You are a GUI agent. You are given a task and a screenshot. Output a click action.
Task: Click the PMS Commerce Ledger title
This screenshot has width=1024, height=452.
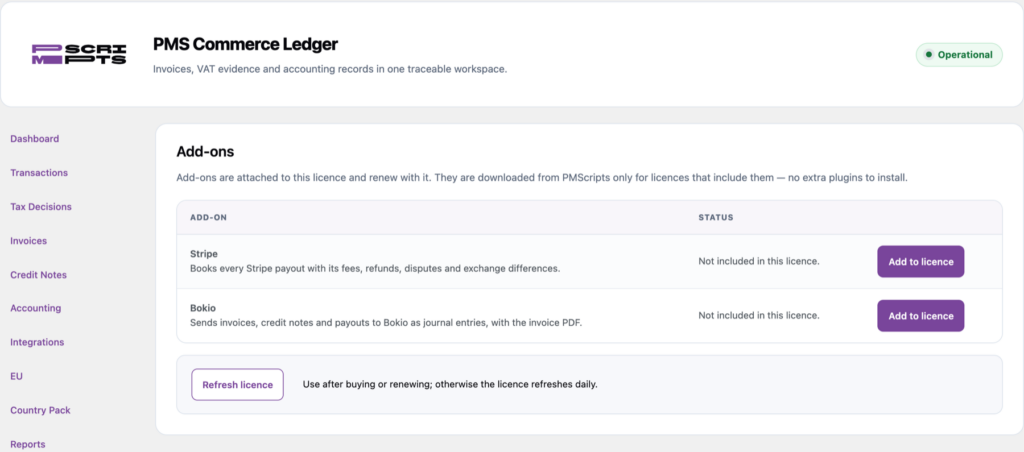246,44
